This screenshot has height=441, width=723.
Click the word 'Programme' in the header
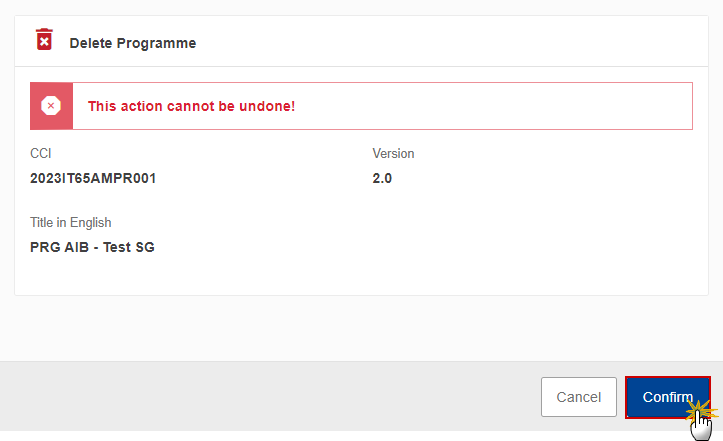[156, 43]
